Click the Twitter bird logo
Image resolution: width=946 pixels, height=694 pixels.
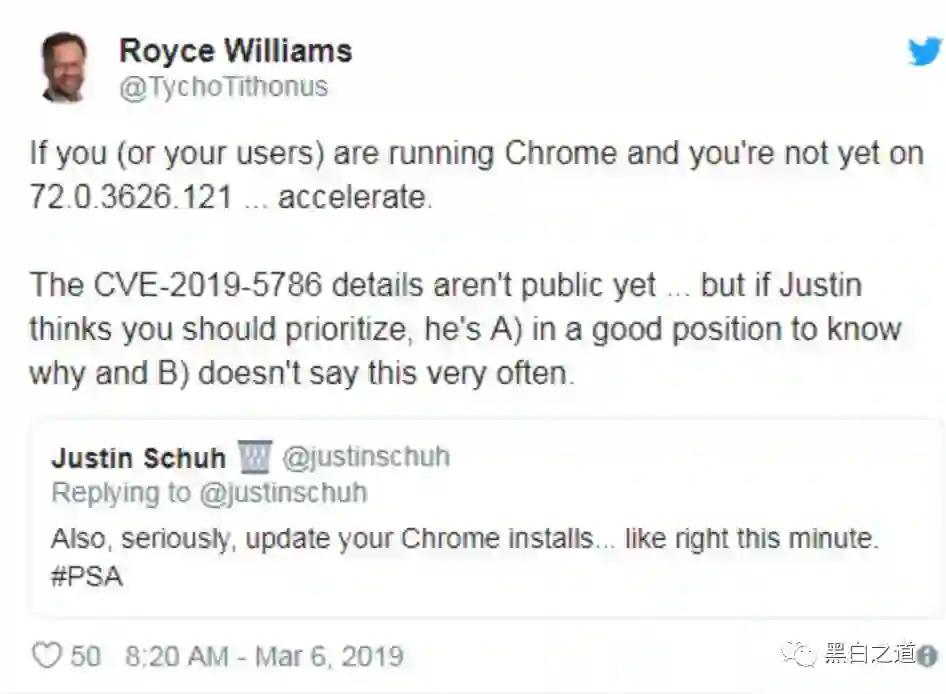pyautogui.click(x=924, y=51)
